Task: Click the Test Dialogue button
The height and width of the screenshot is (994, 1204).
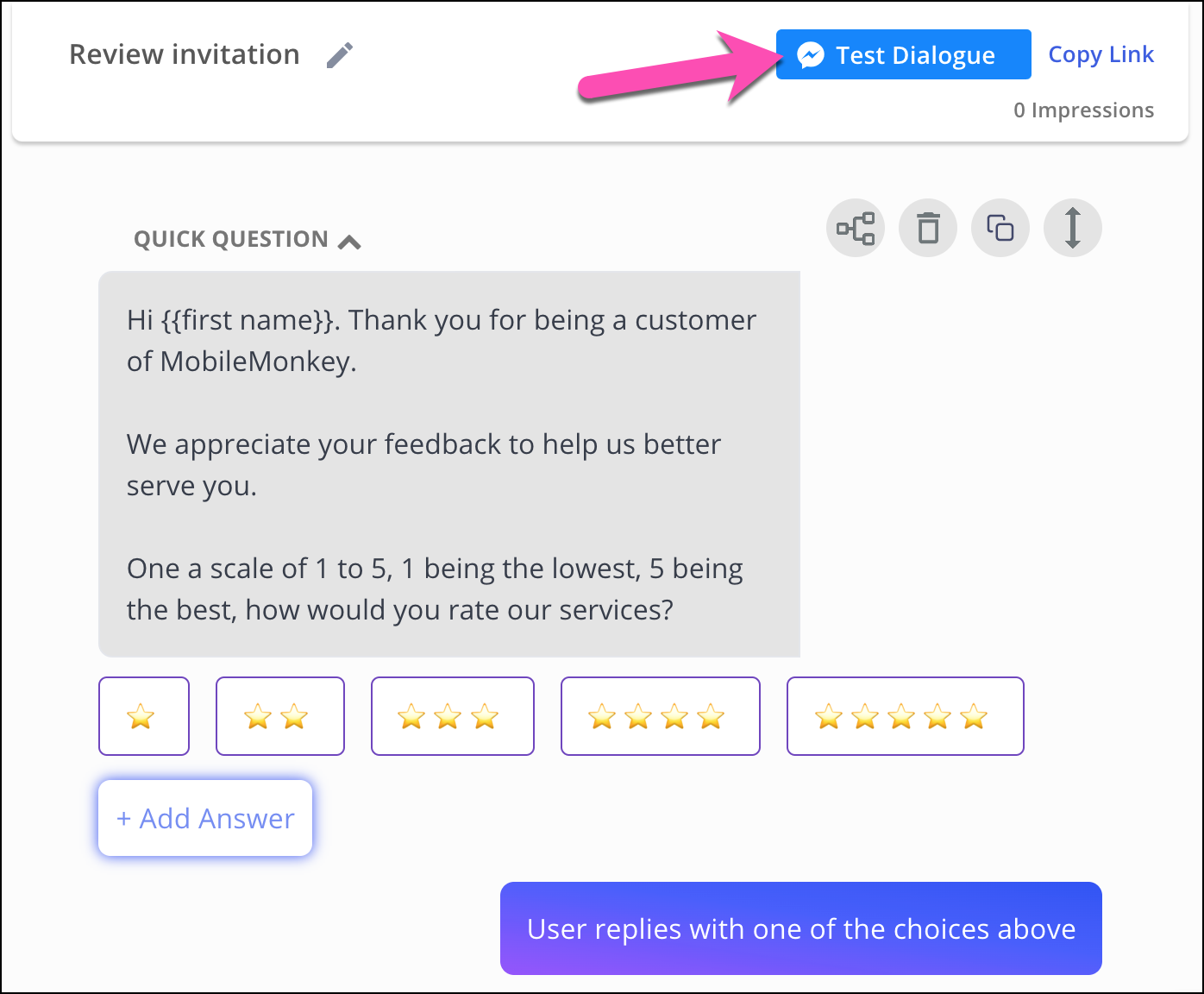Action: click(x=903, y=54)
